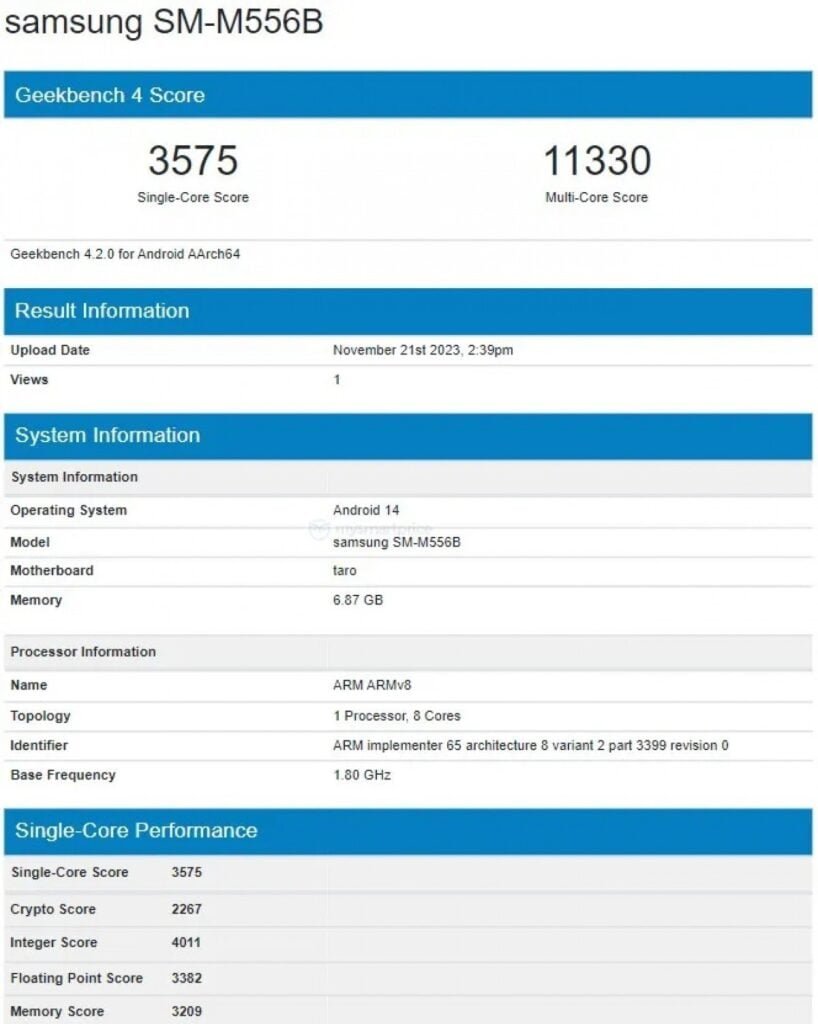Expand the Processor Information subsection
This screenshot has width=818, height=1024.
83,652
